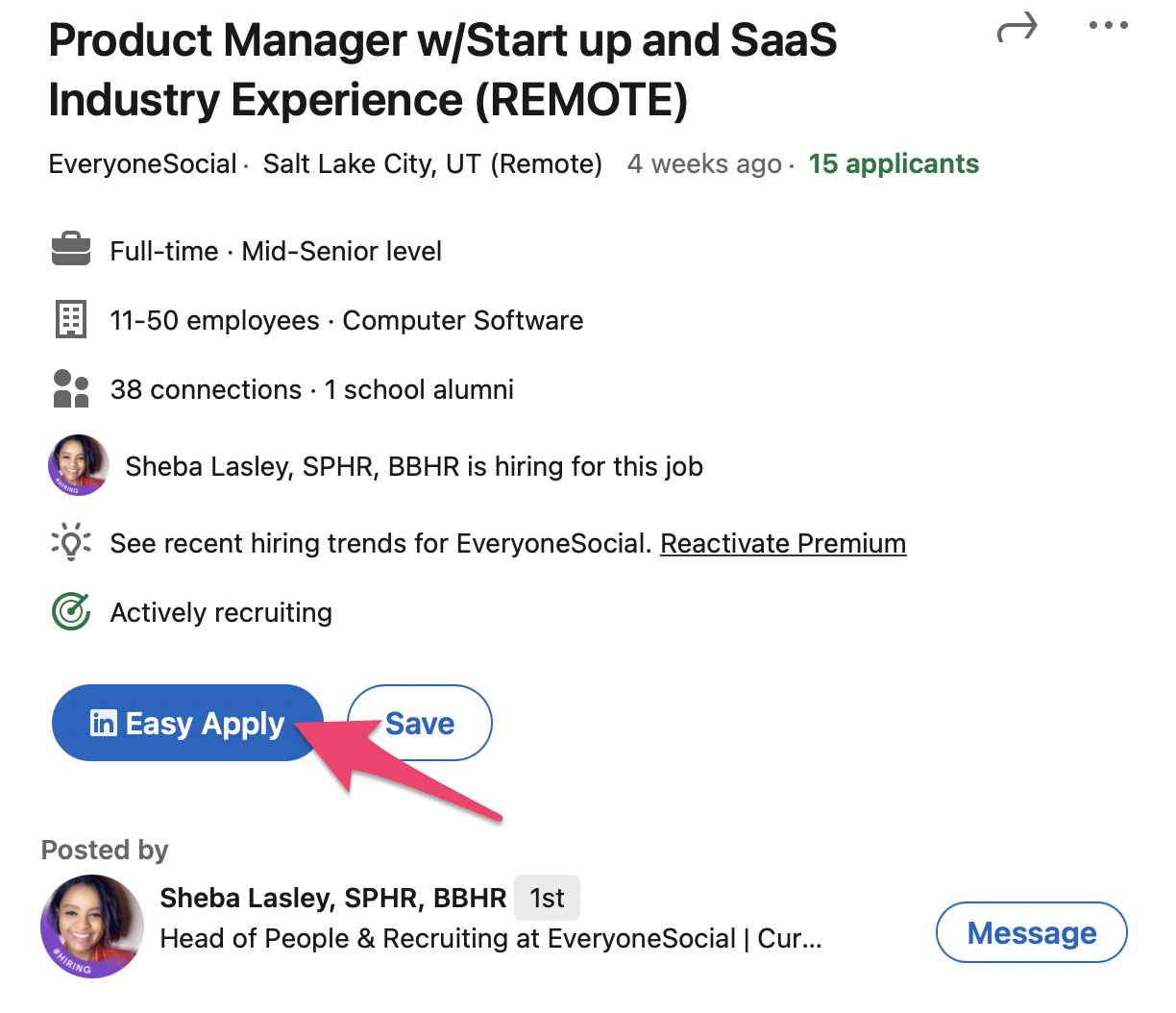The width and height of the screenshot is (1176, 1013).
Task: Click Sheba Lasley's name under Posted by
Action: pos(331,897)
